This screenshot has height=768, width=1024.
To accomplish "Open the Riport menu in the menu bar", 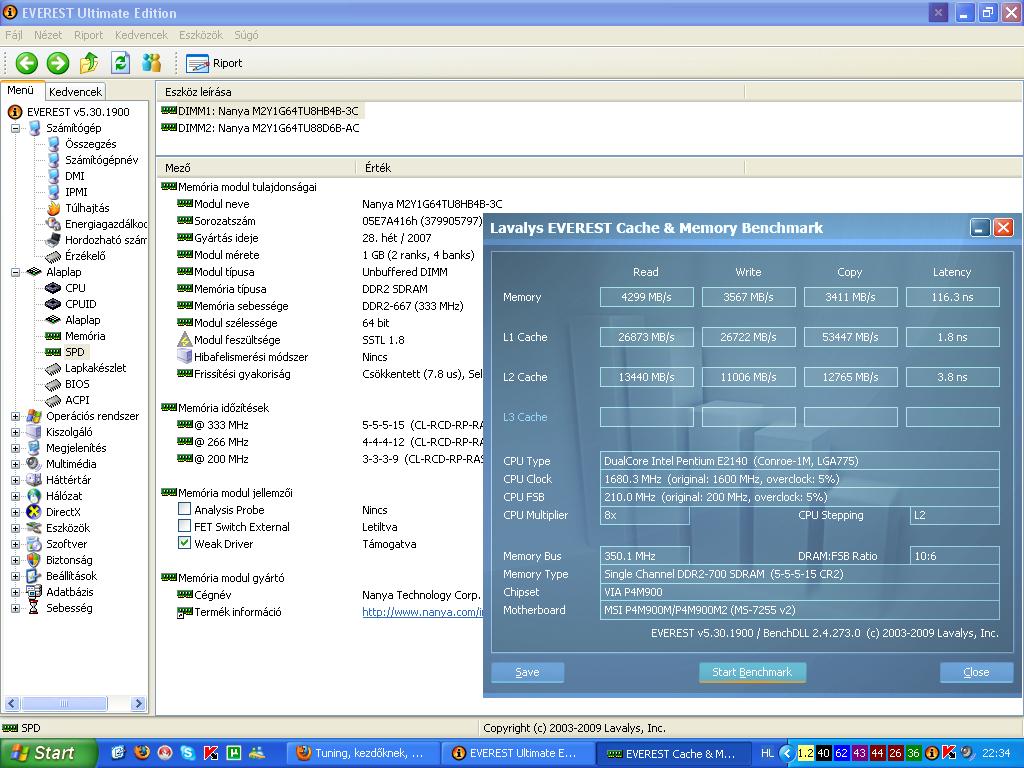I will [x=88, y=35].
